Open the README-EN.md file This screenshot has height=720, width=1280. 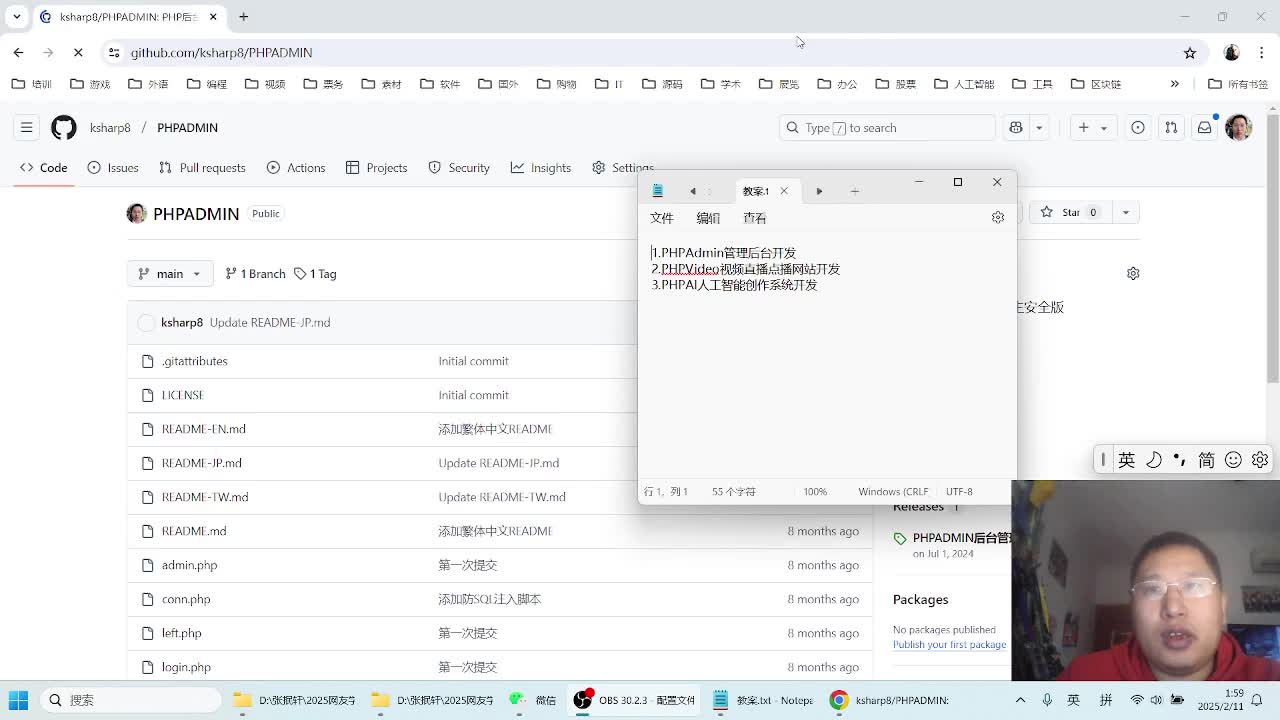(x=203, y=429)
